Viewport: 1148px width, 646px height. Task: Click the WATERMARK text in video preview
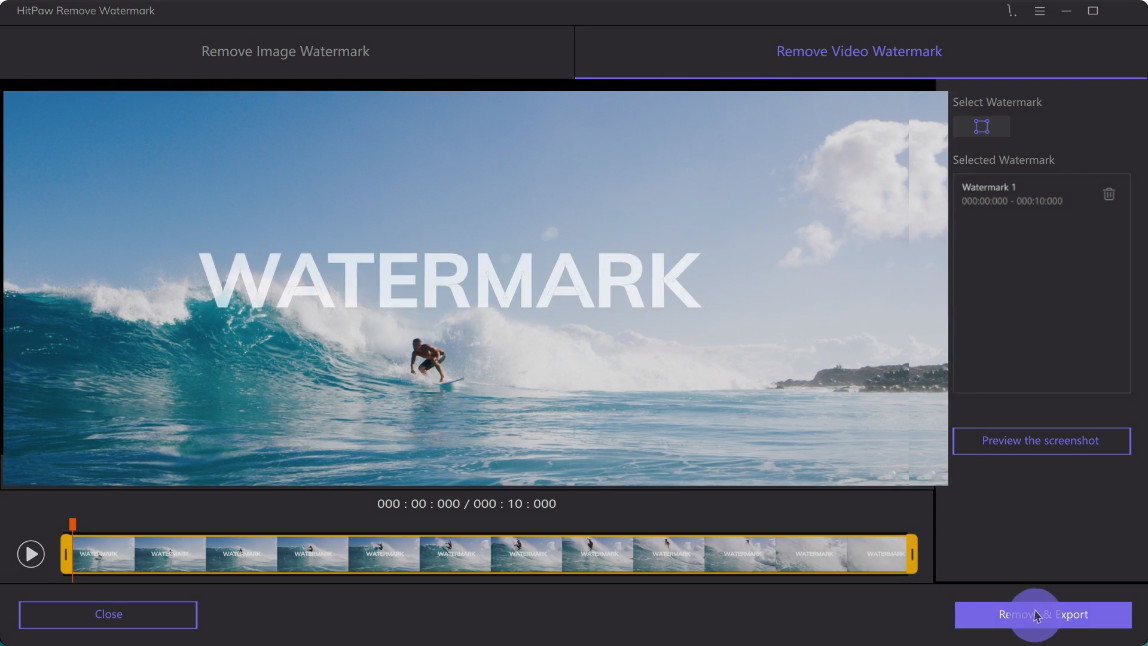[450, 281]
